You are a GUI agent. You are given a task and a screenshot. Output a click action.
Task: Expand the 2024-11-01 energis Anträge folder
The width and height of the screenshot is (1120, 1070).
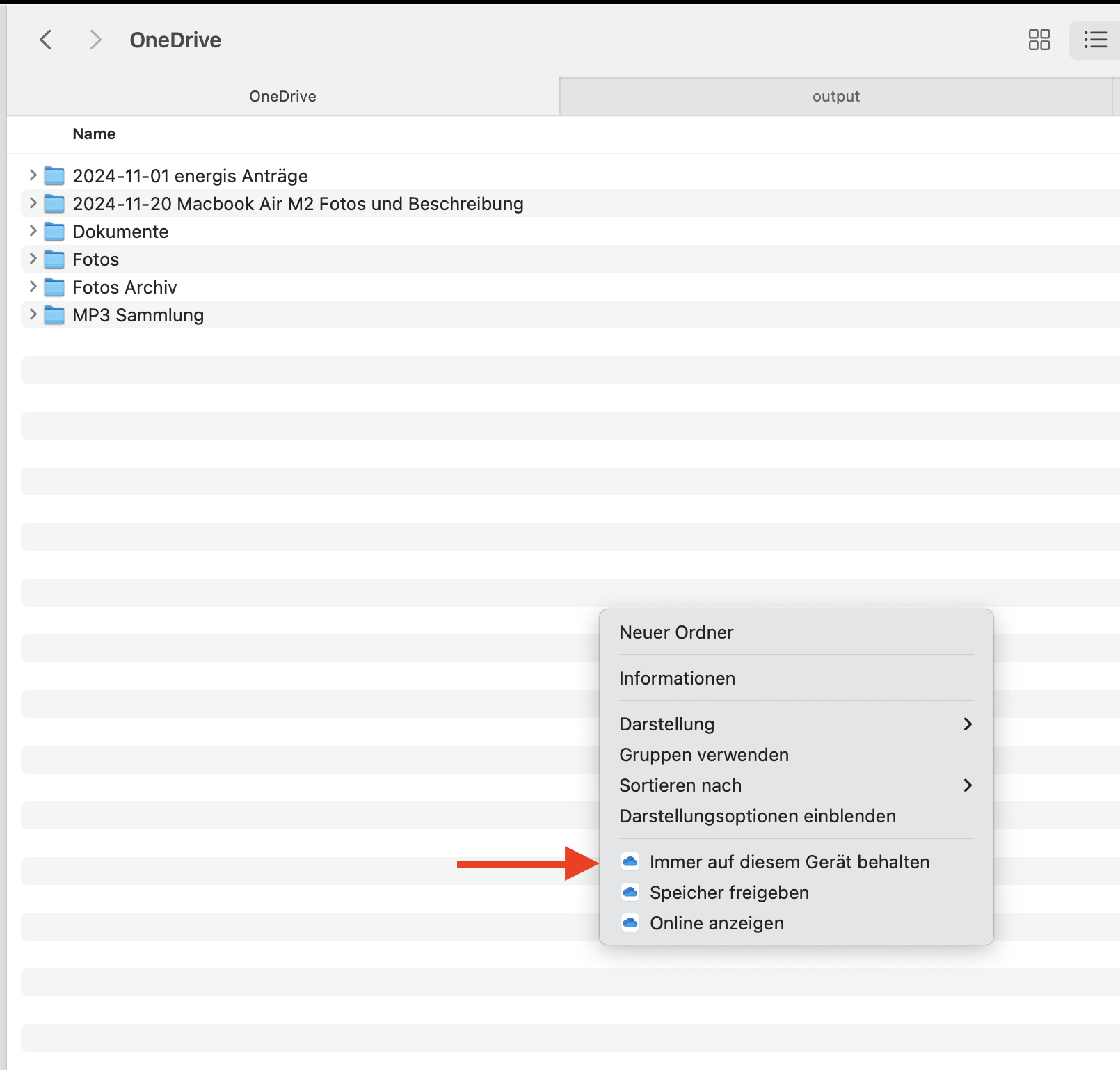[33, 175]
